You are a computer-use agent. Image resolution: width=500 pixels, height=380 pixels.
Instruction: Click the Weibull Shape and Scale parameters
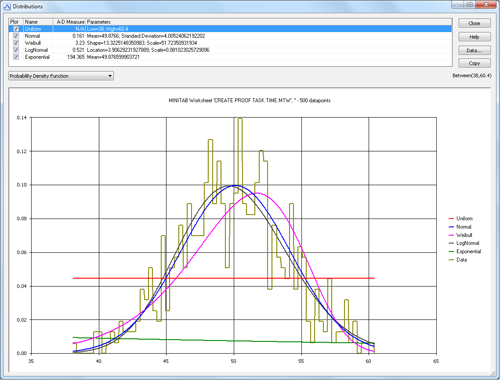click(x=142, y=43)
